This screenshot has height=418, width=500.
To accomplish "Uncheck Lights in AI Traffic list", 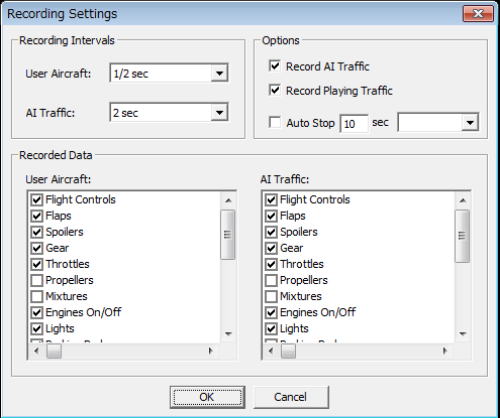I will coord(271,329).
